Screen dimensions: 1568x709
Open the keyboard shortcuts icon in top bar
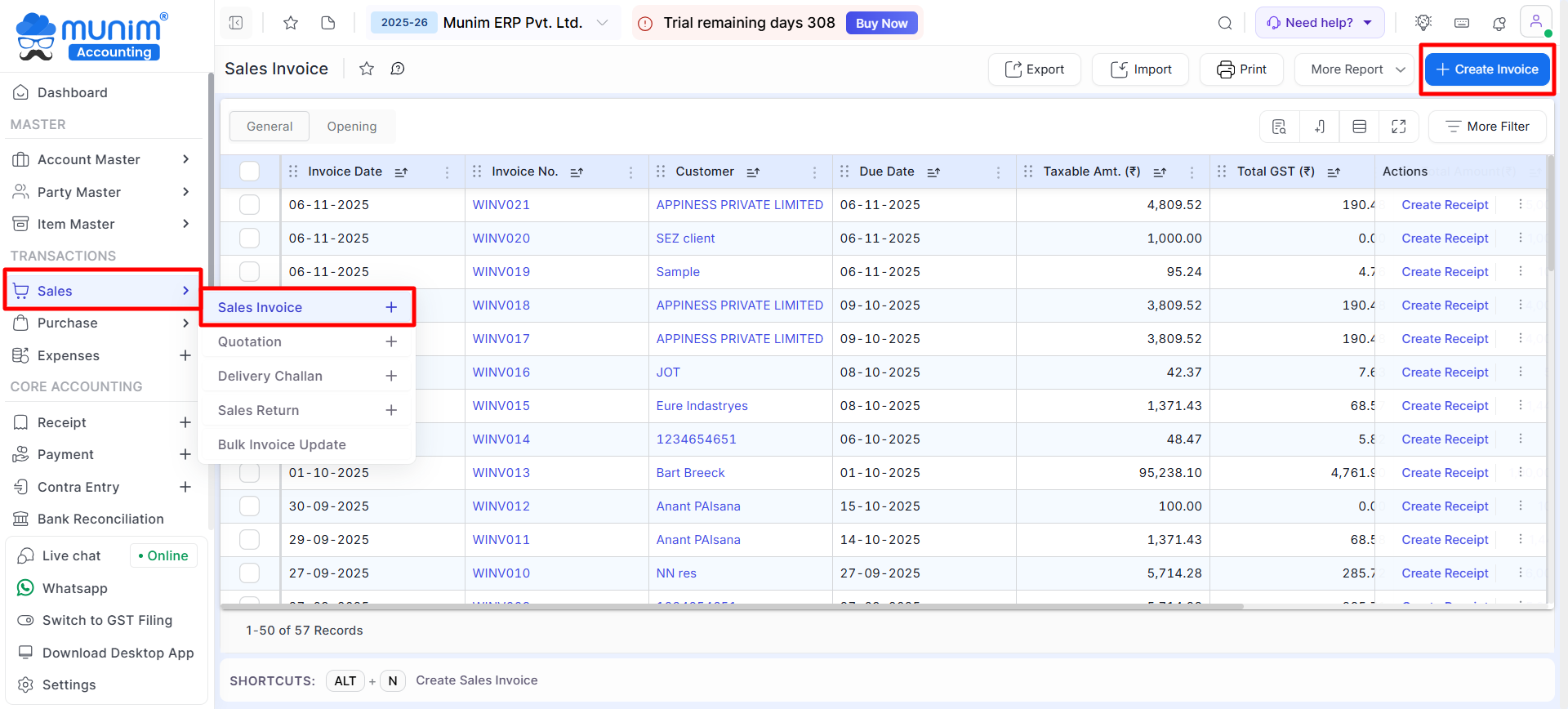[1462, 23]
